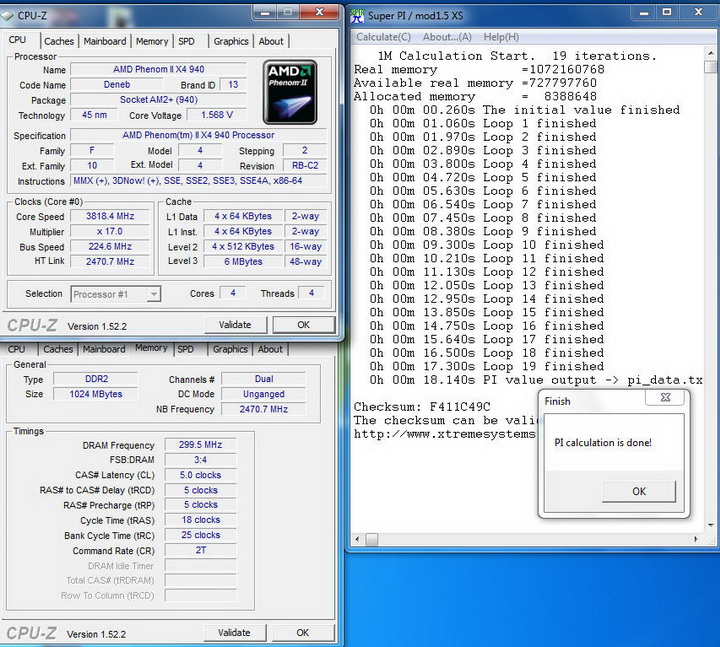This screenshot has height=647, width=720.
Task: Expand the Processor #1 selection dropdown
Action: click(x=154, y=294)
